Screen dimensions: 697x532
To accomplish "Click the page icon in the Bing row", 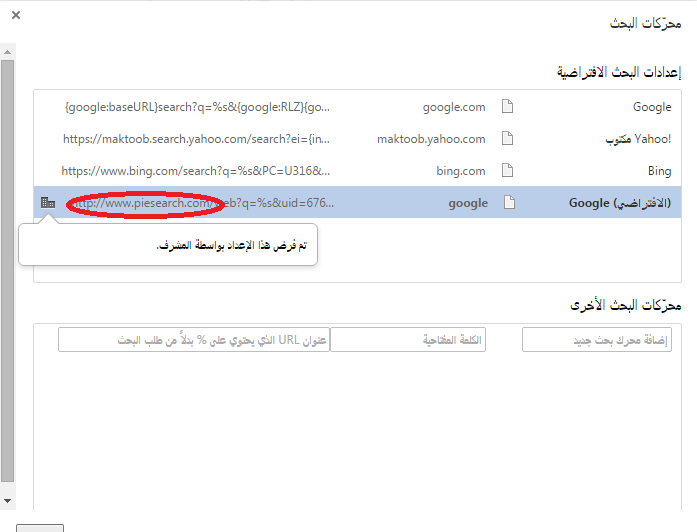I will click(x=507, y=171).
